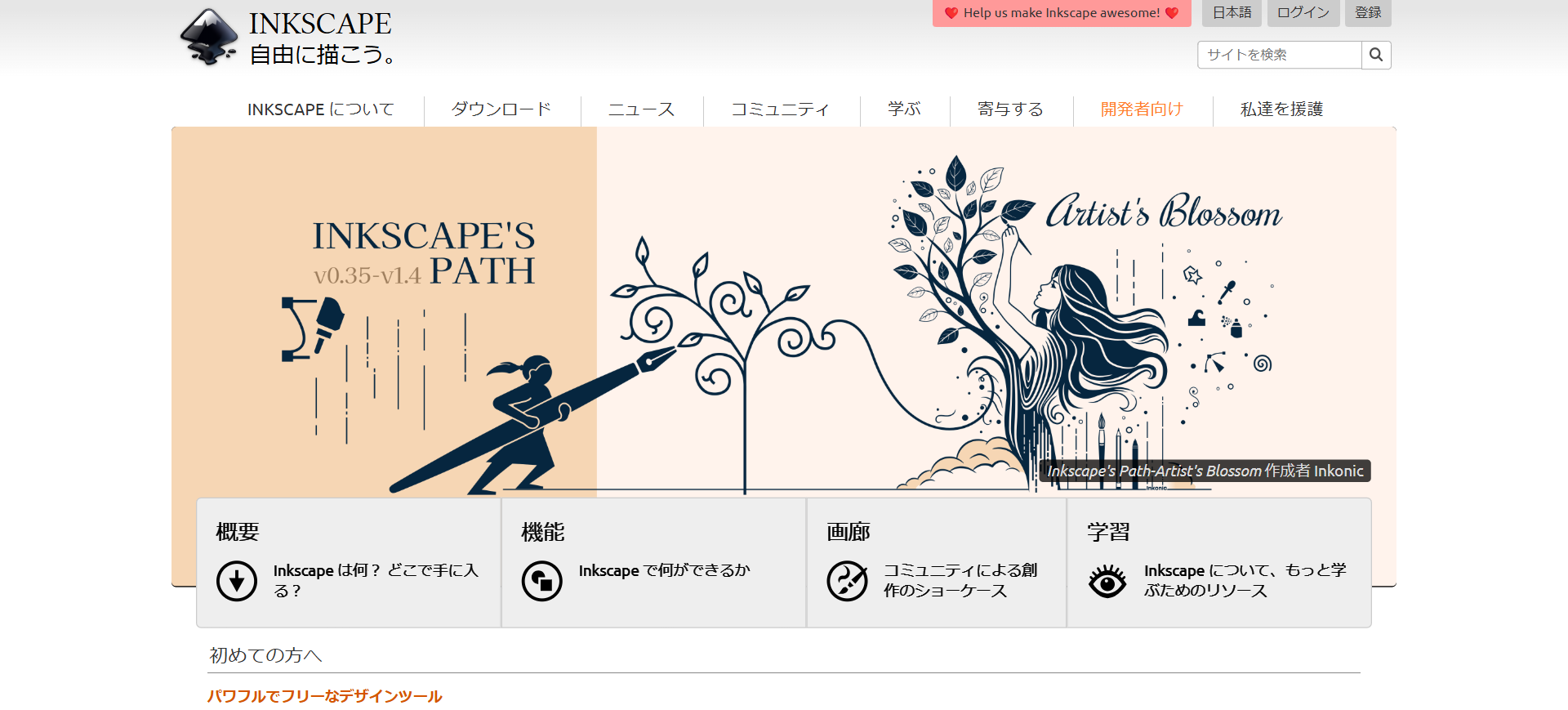Open the 機能 heading link
Image resolution: width=1568 pixels, height=710 pixels.
tap(543, 532)
